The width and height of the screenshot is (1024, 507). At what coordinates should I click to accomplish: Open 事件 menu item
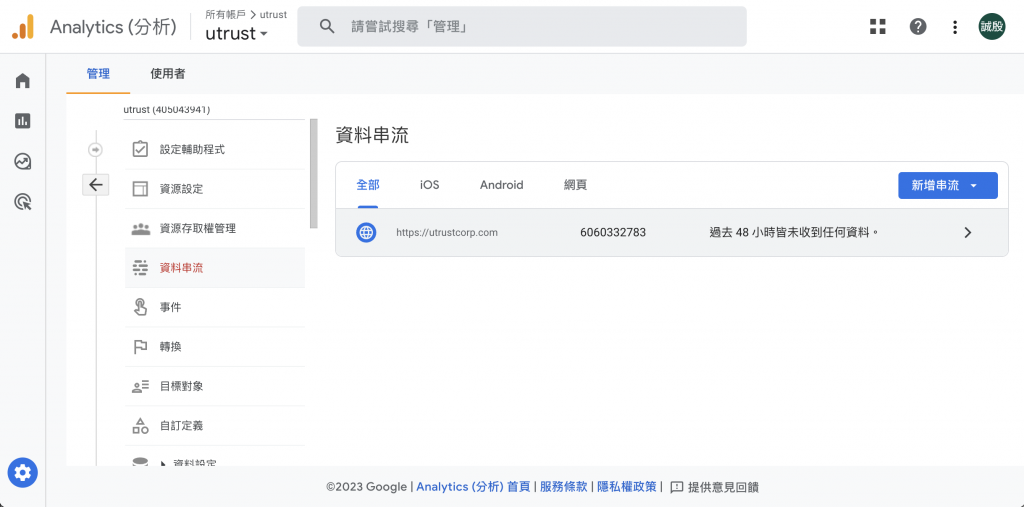coord(215,307)
